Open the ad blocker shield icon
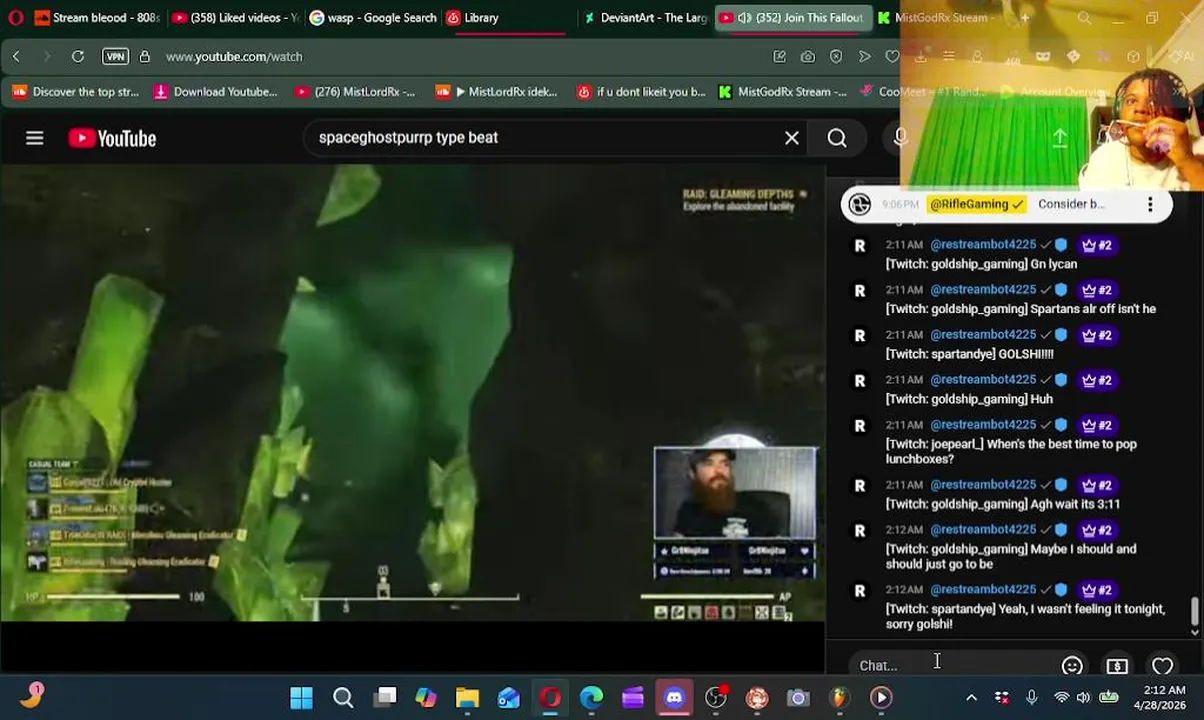 [836, 57]
